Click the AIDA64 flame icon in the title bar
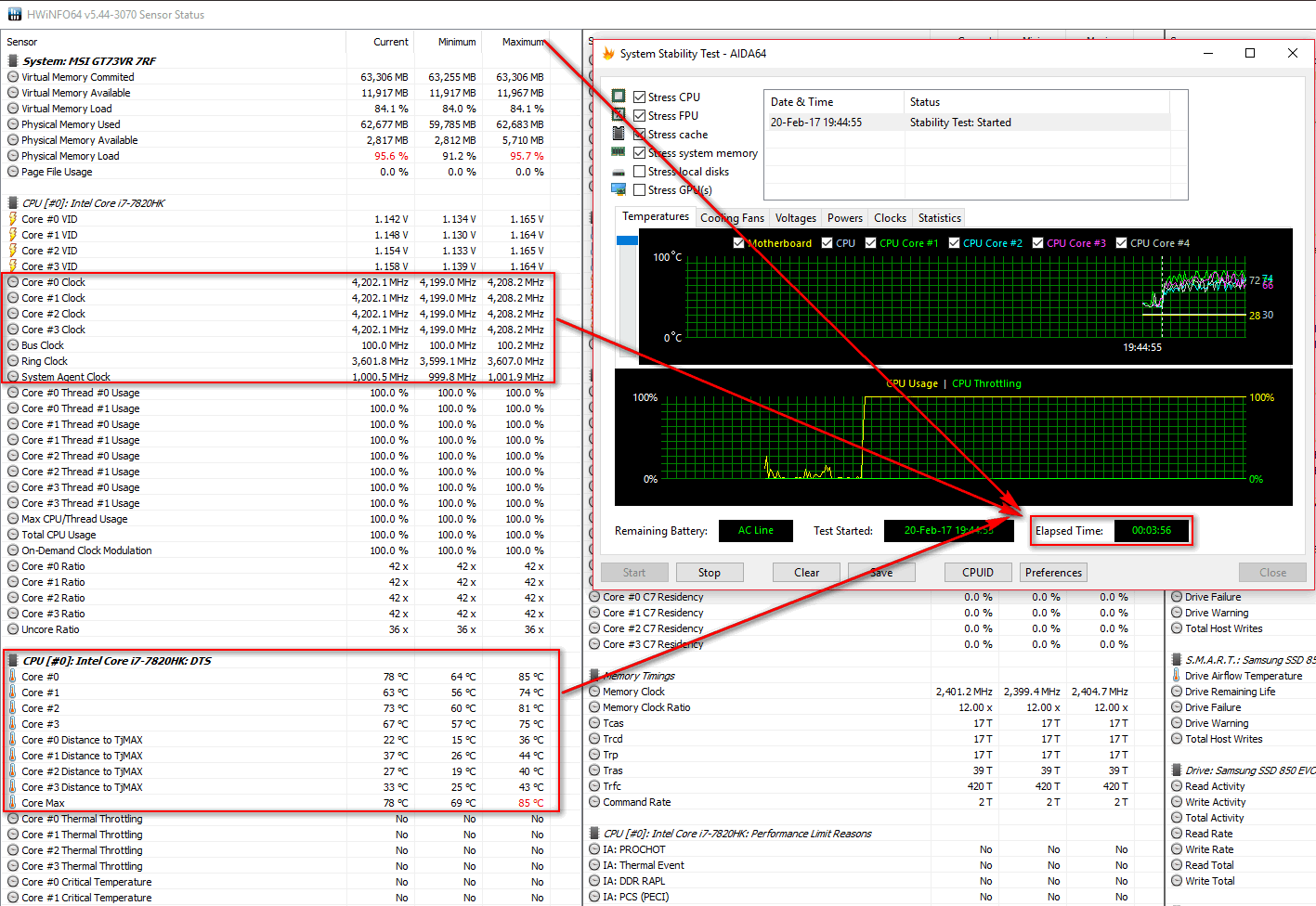 [608, 54]
